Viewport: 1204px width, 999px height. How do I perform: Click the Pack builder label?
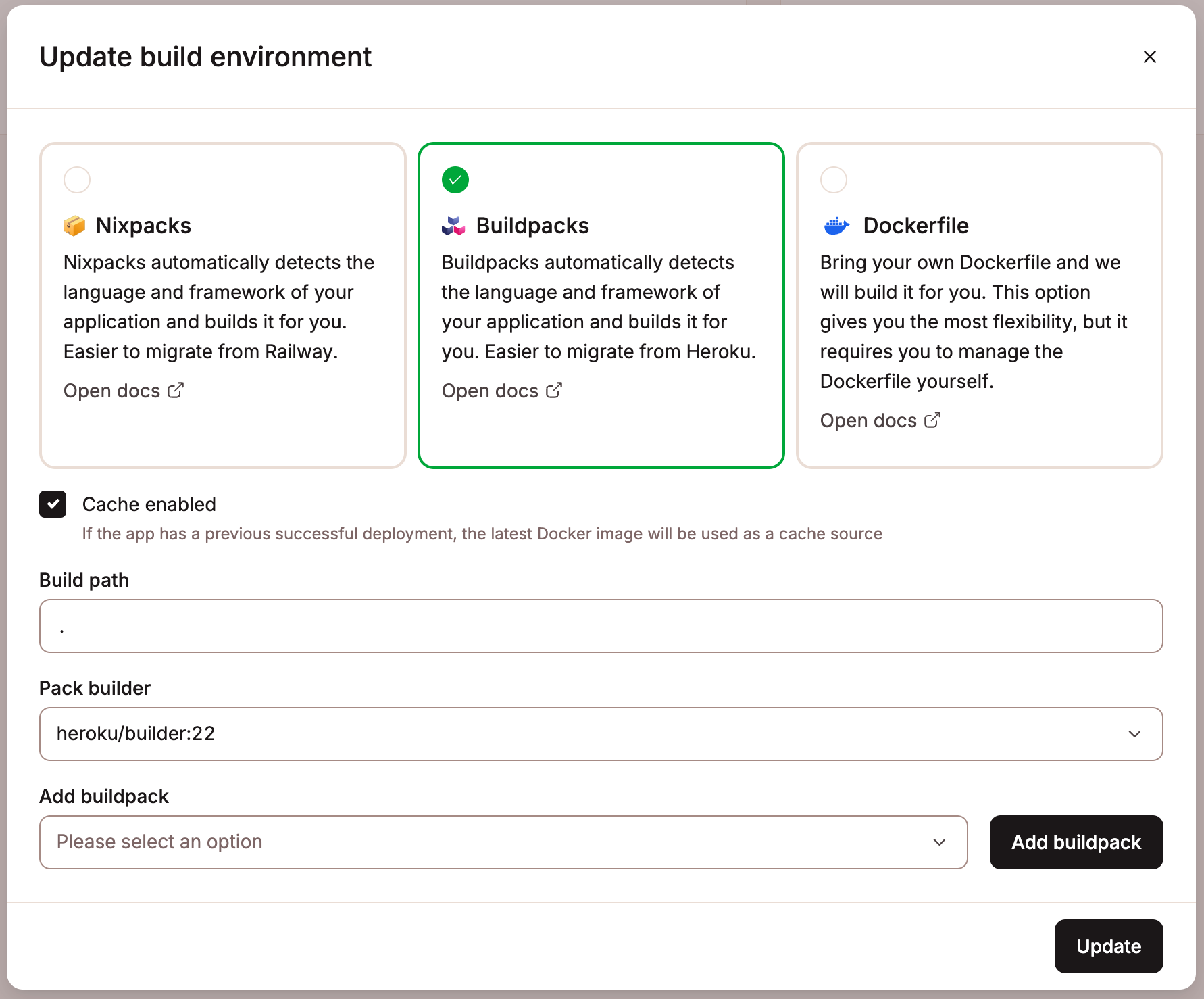click(95, 688)
